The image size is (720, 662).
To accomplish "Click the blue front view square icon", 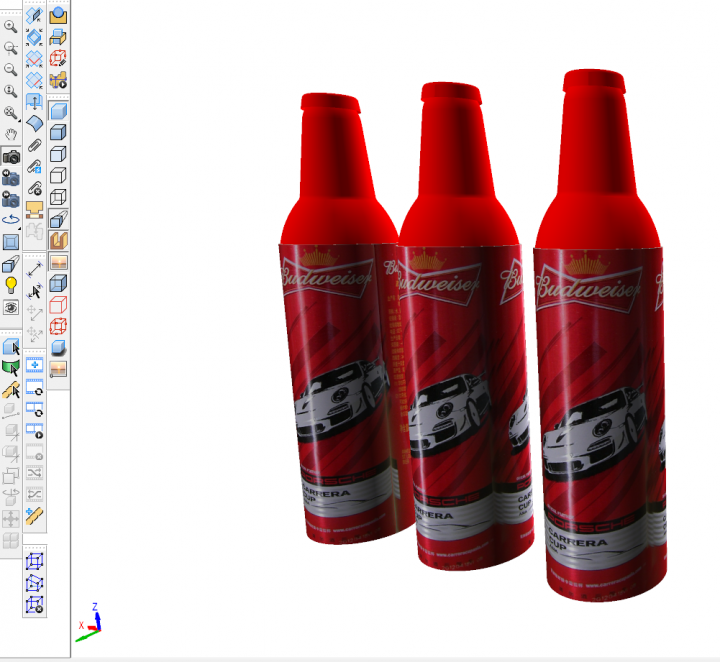I will 11,241.
